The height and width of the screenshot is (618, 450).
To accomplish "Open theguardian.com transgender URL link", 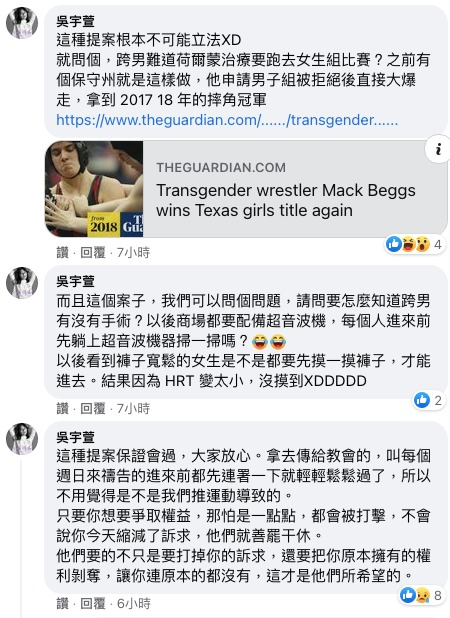I will (227, 120).
